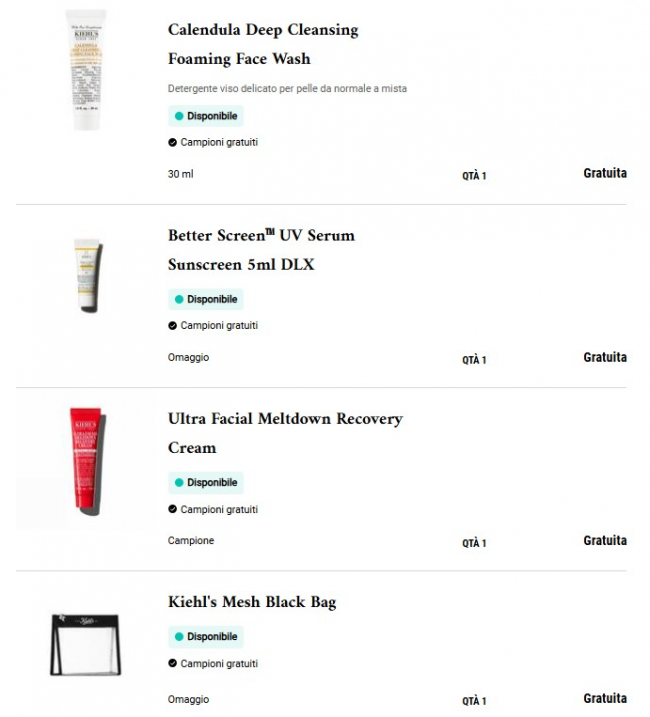Click Gratuita price for Better Screen UV Serum

coord(605,357)
